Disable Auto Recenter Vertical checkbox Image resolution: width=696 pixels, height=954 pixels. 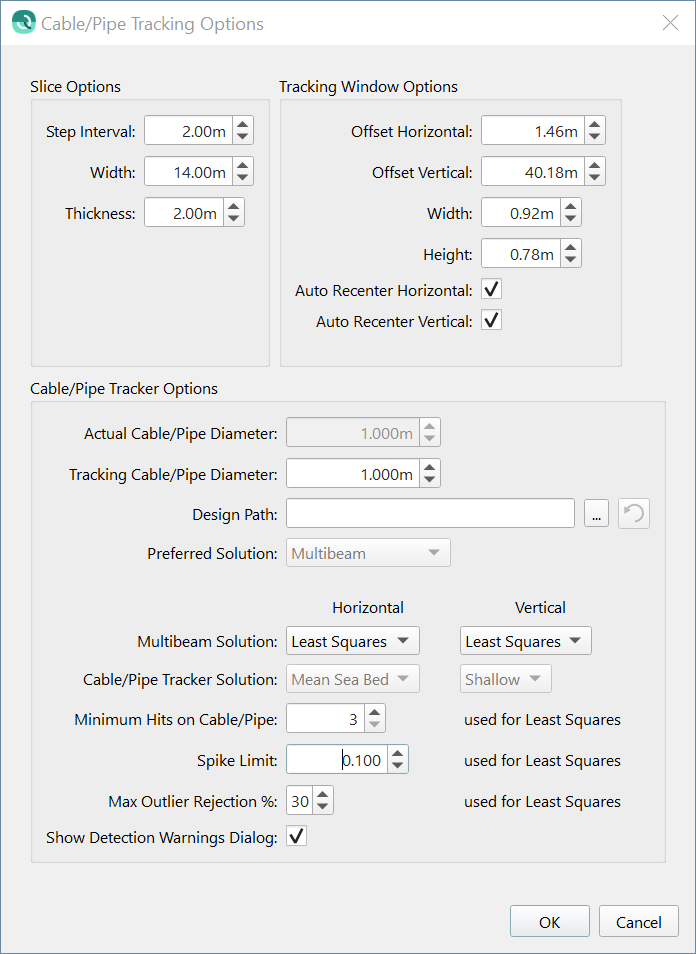coord(491,321)
